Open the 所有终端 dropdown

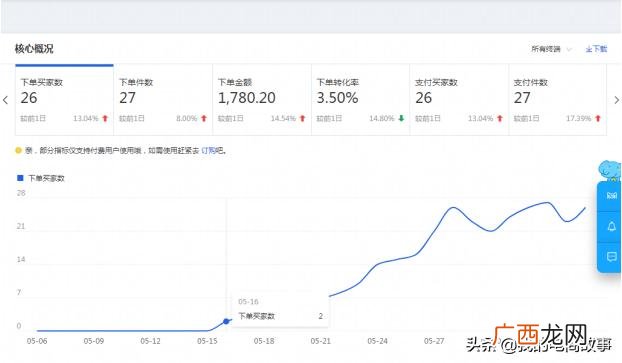[x=551, y=49]
